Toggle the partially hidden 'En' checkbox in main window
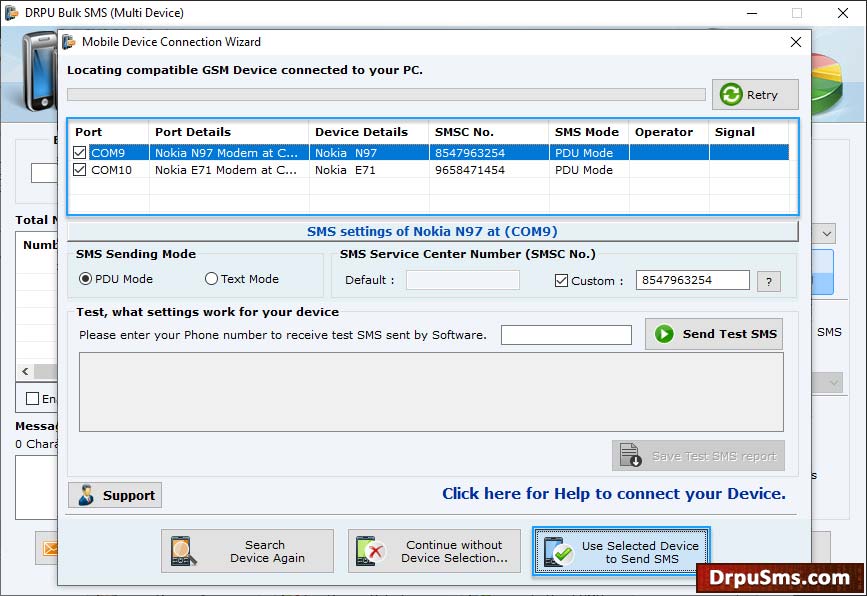 pyautogui.click(x=33, y=398)
